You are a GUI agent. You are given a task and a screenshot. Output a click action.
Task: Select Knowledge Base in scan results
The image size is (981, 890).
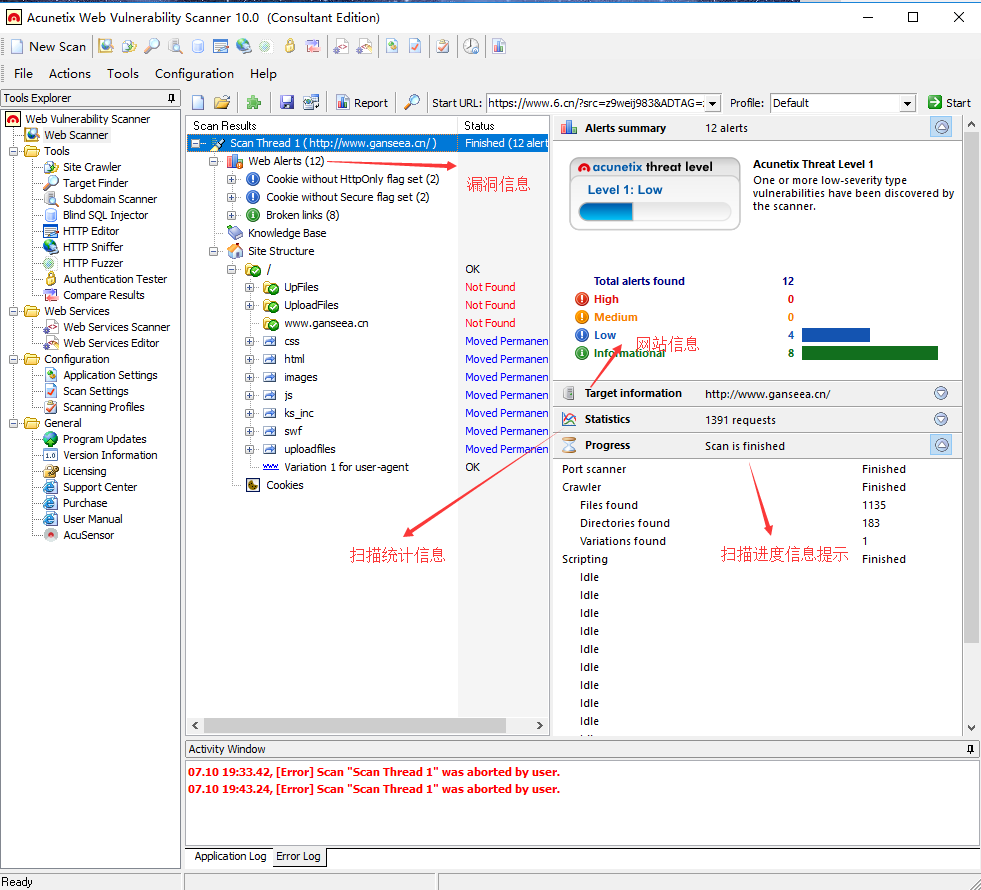point(287,233)
